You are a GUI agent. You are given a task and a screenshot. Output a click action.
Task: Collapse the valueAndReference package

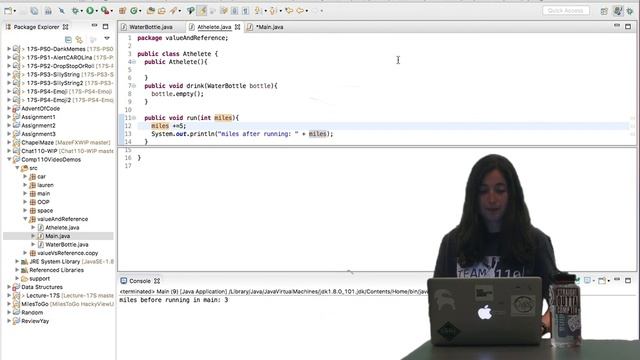click(25, 219)
